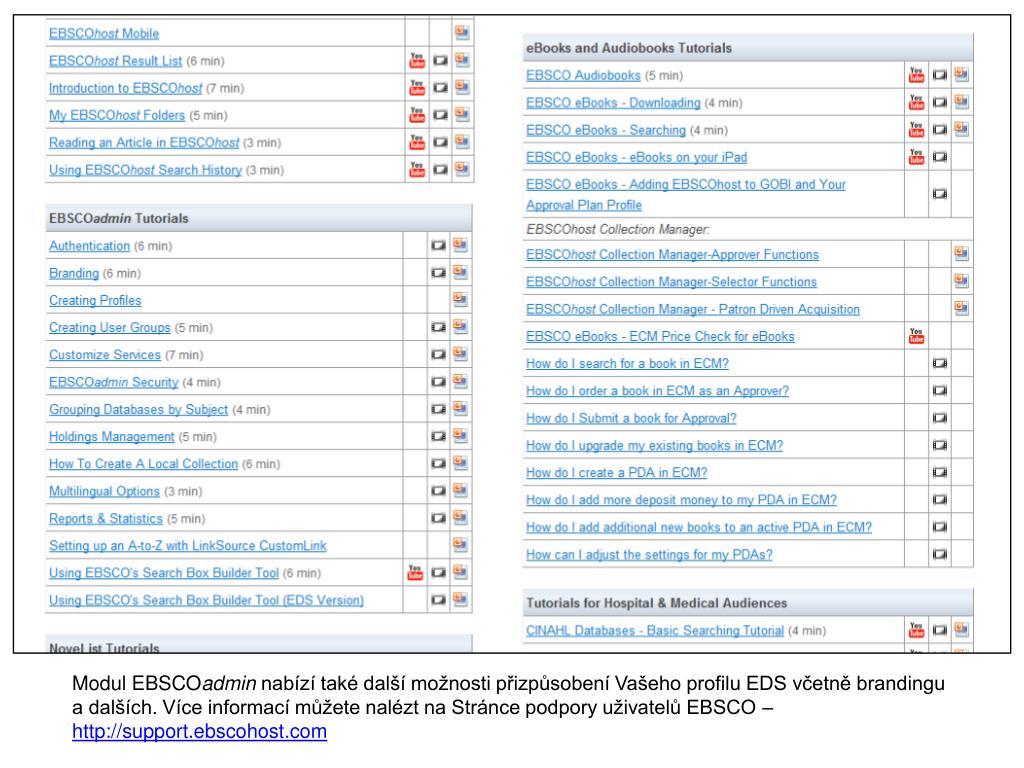Image resolution: width=1024 pixels, height=768 pixels.
Task: Follow How can I adjust settings for my PDAs link
Action: point(649,554)
